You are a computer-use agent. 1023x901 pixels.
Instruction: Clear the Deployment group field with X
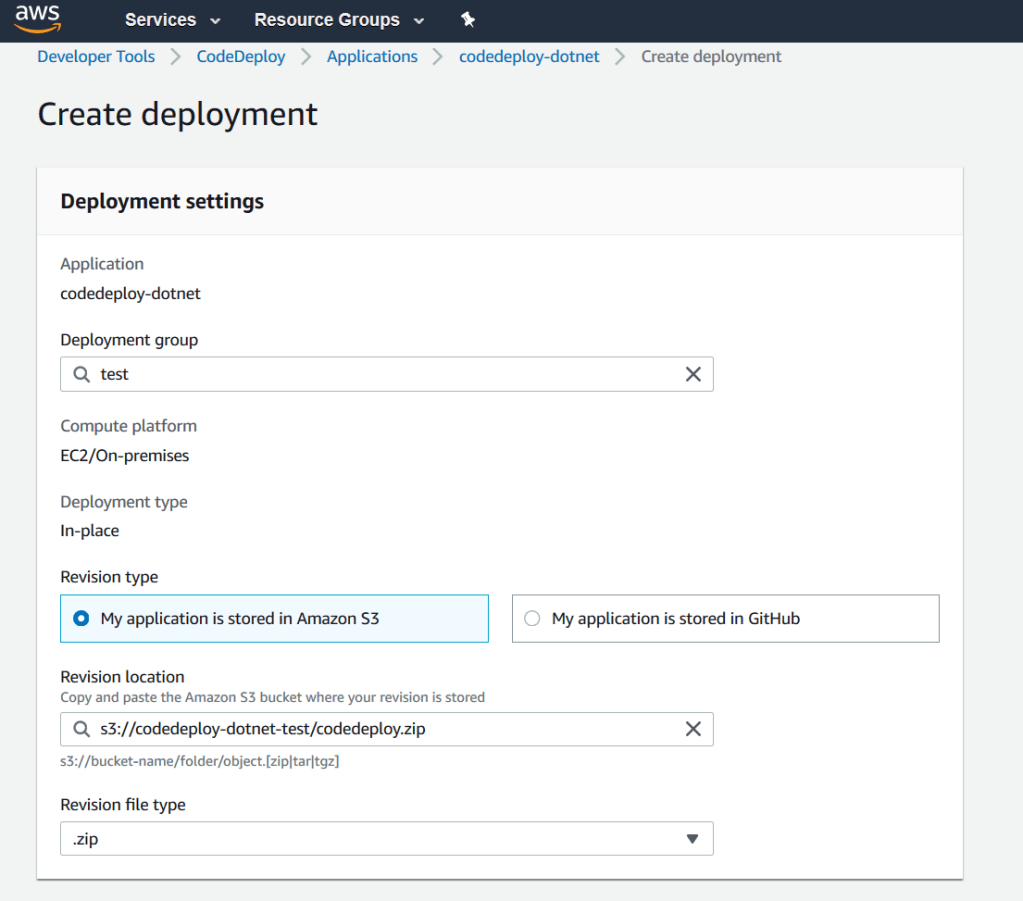point(692,374)
